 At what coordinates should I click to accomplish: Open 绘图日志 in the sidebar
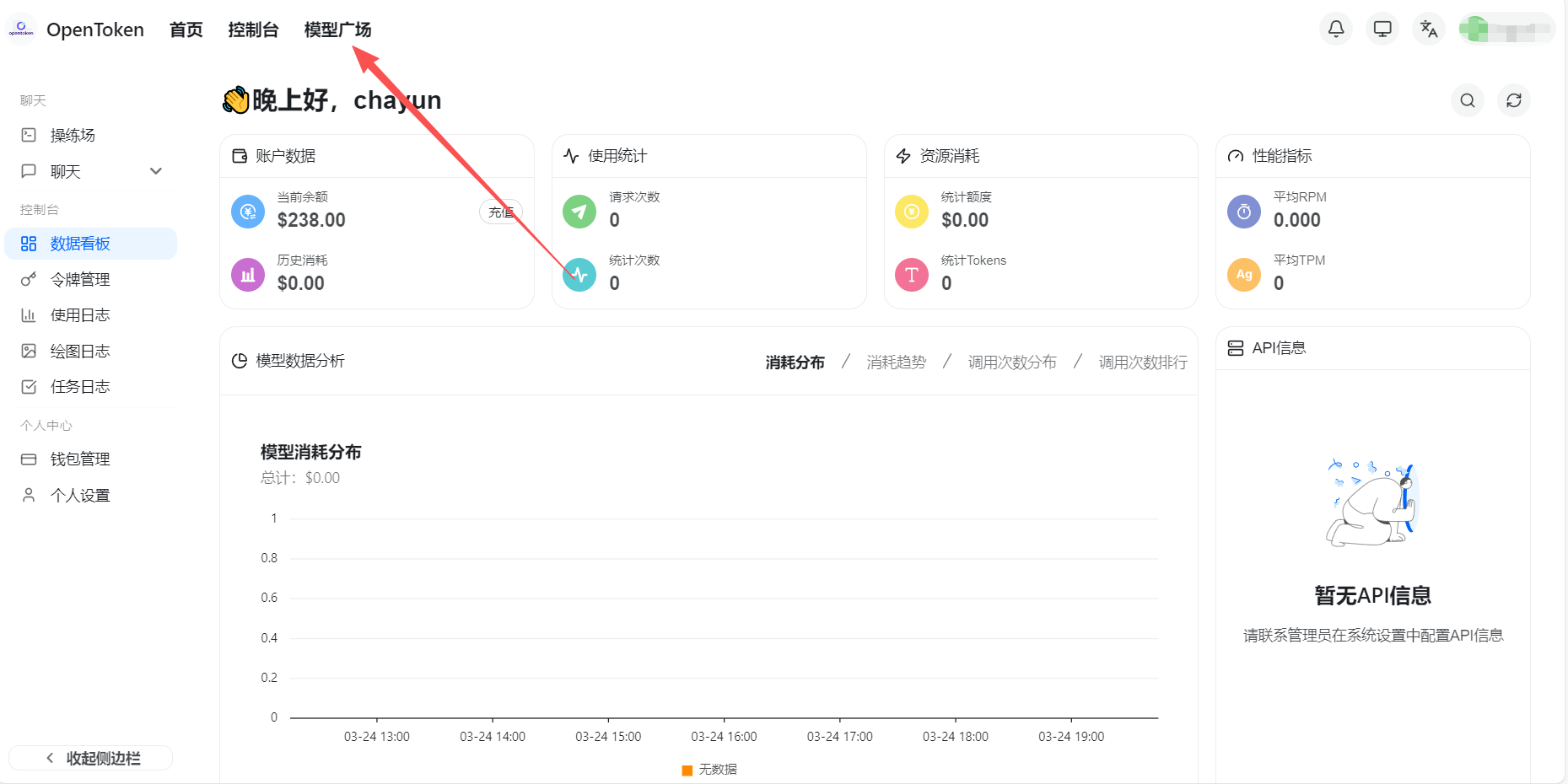pos(91,351)
